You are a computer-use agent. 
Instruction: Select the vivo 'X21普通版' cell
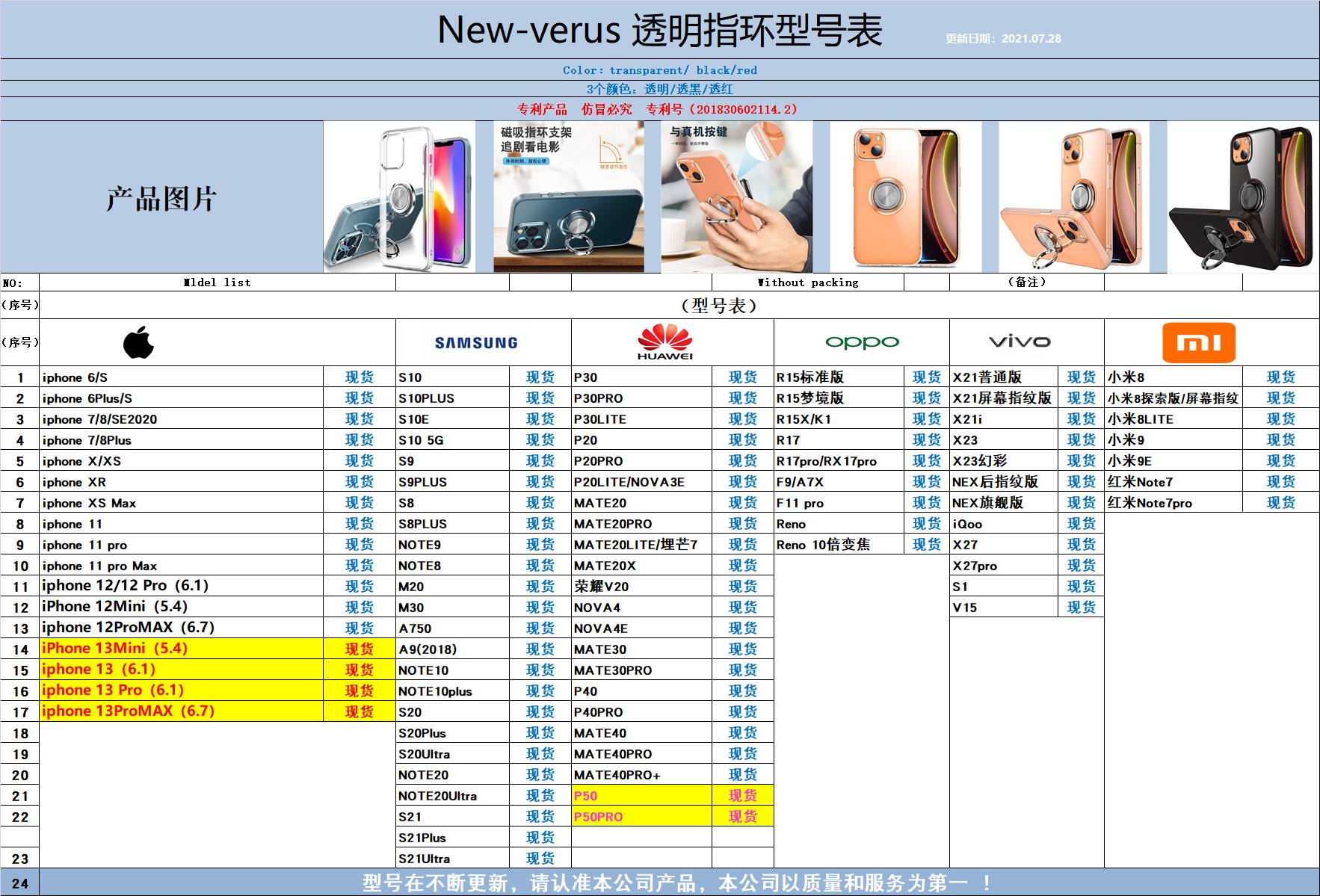tap(1004, 377)
